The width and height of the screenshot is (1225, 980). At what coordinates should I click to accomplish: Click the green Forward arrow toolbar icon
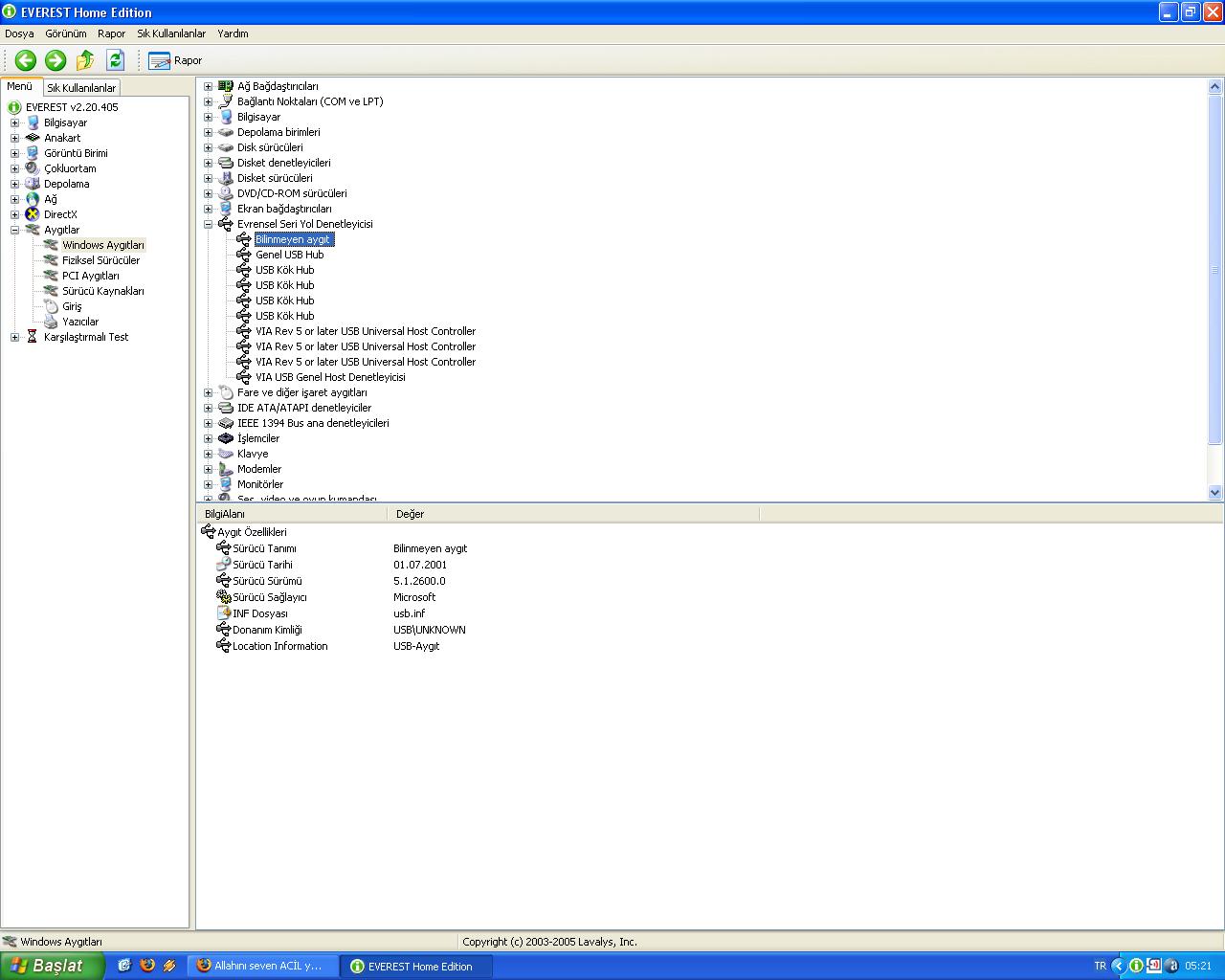pyautogui.click(x=56, y=60)
